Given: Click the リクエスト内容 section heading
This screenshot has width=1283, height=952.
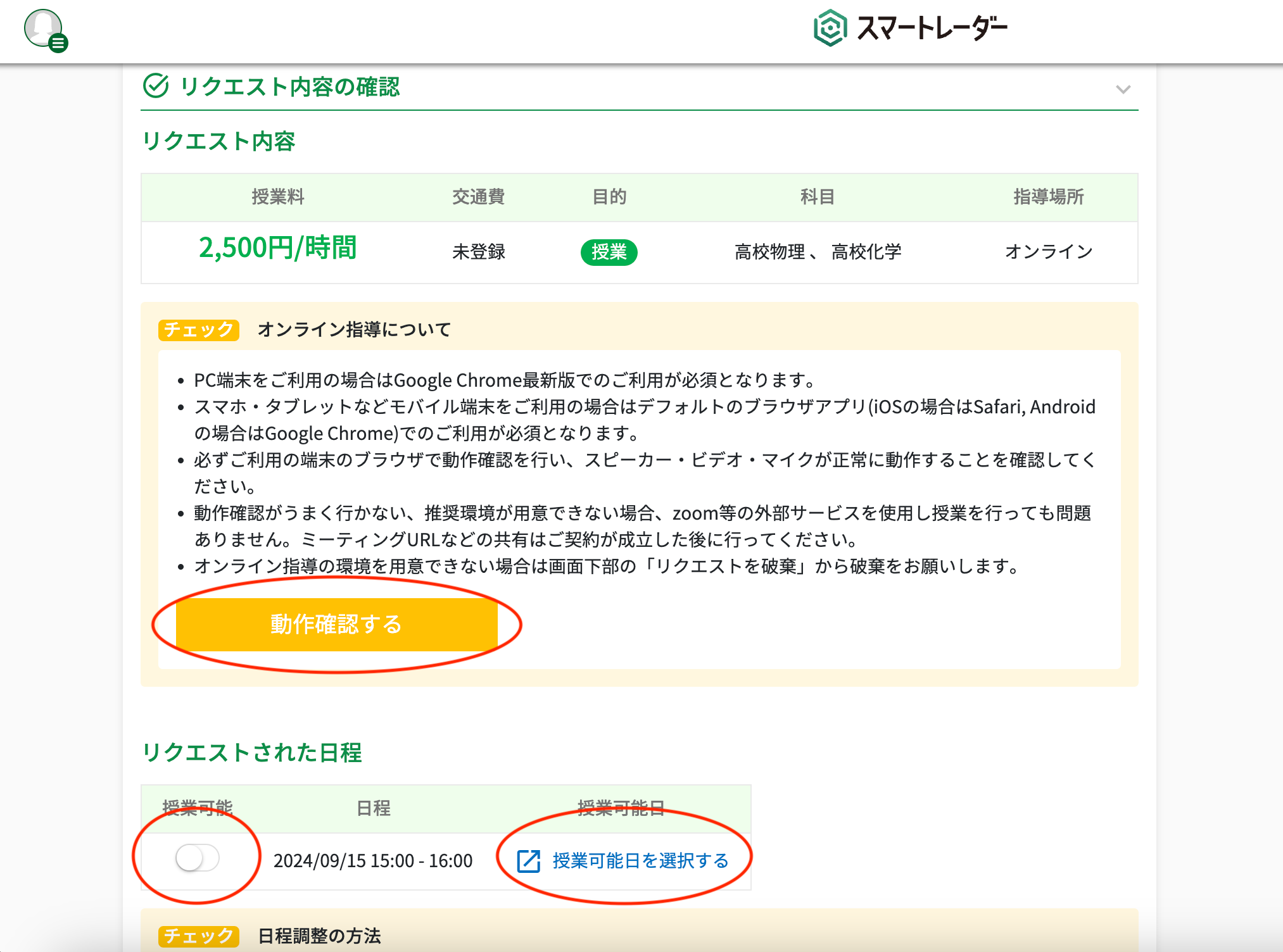Looking at the screenshot, I should click(x=218, y=141).
